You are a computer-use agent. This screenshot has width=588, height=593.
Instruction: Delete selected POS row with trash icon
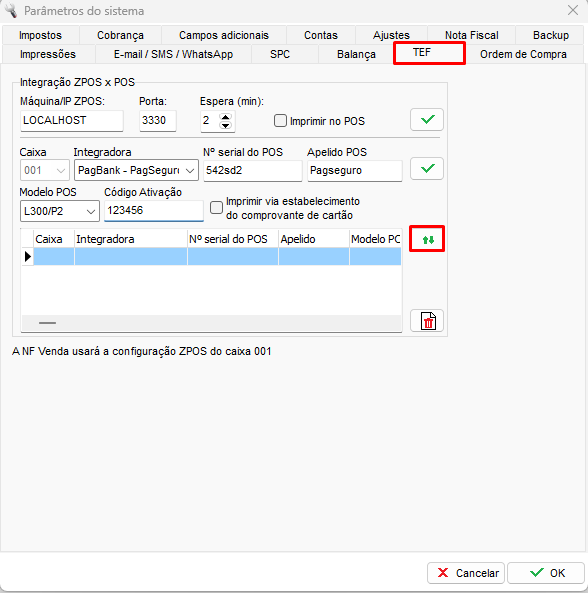[427, 321]
